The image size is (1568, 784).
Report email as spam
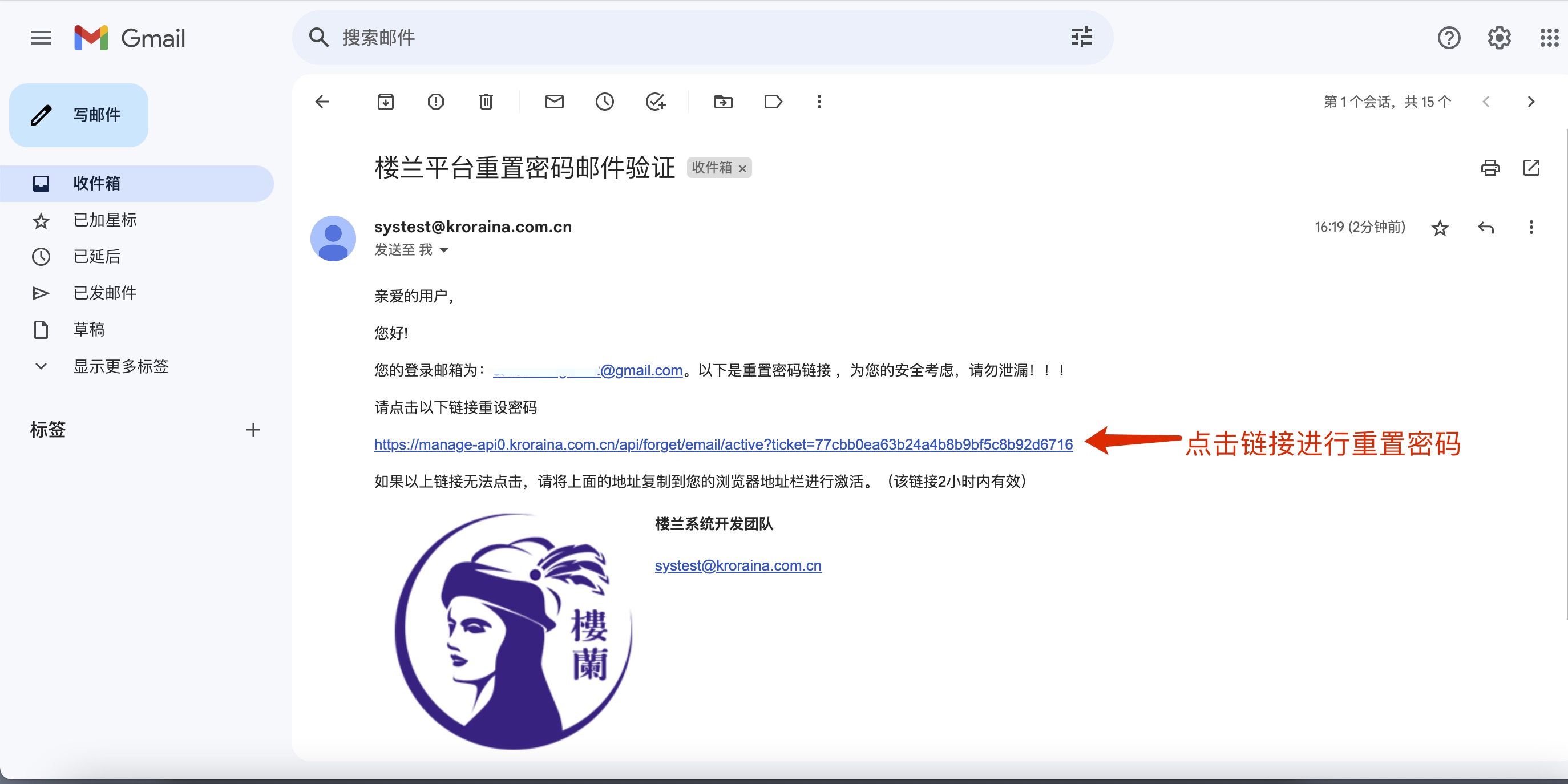436,102
